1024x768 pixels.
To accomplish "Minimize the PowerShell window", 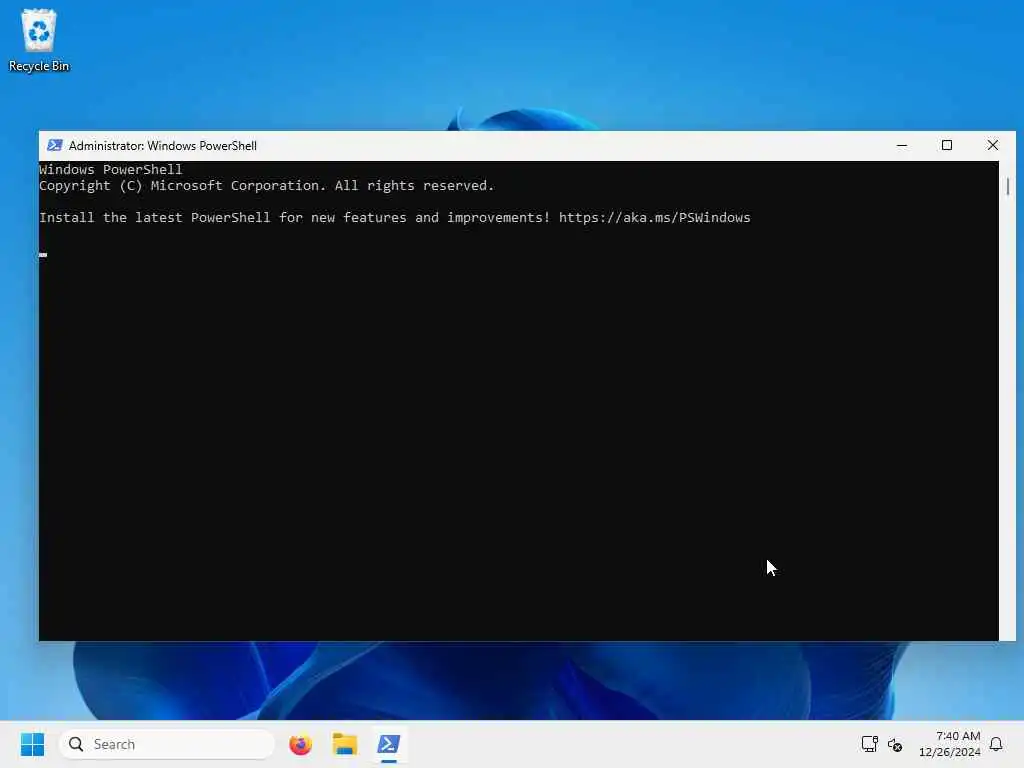I will pos(902,146).
